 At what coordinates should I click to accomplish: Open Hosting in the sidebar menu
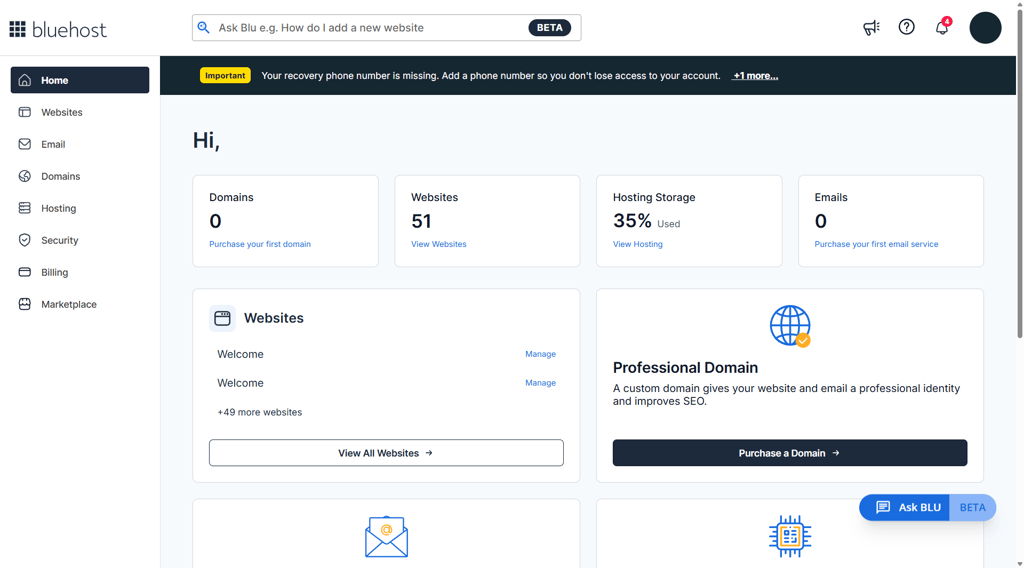pyautogui.click(x=80, y=208)
